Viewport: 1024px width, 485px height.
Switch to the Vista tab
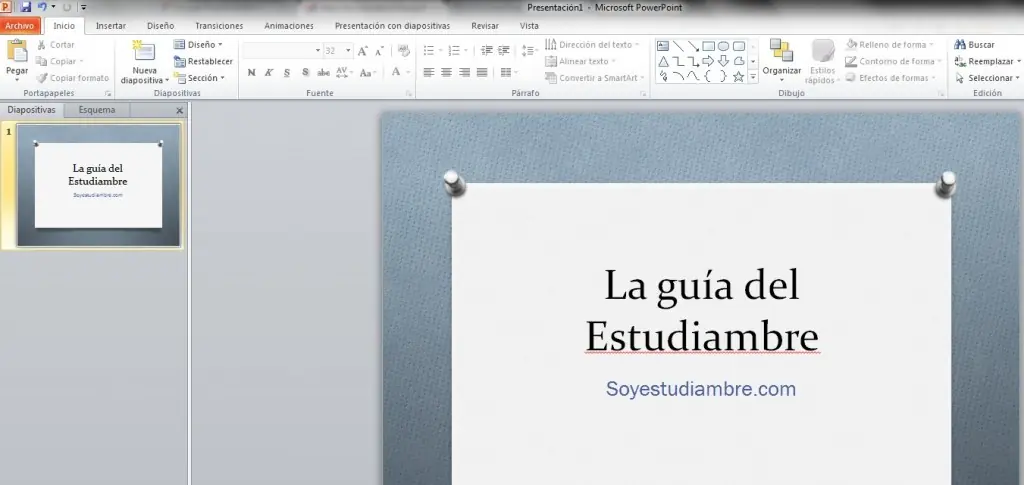(x=529, y=26)
